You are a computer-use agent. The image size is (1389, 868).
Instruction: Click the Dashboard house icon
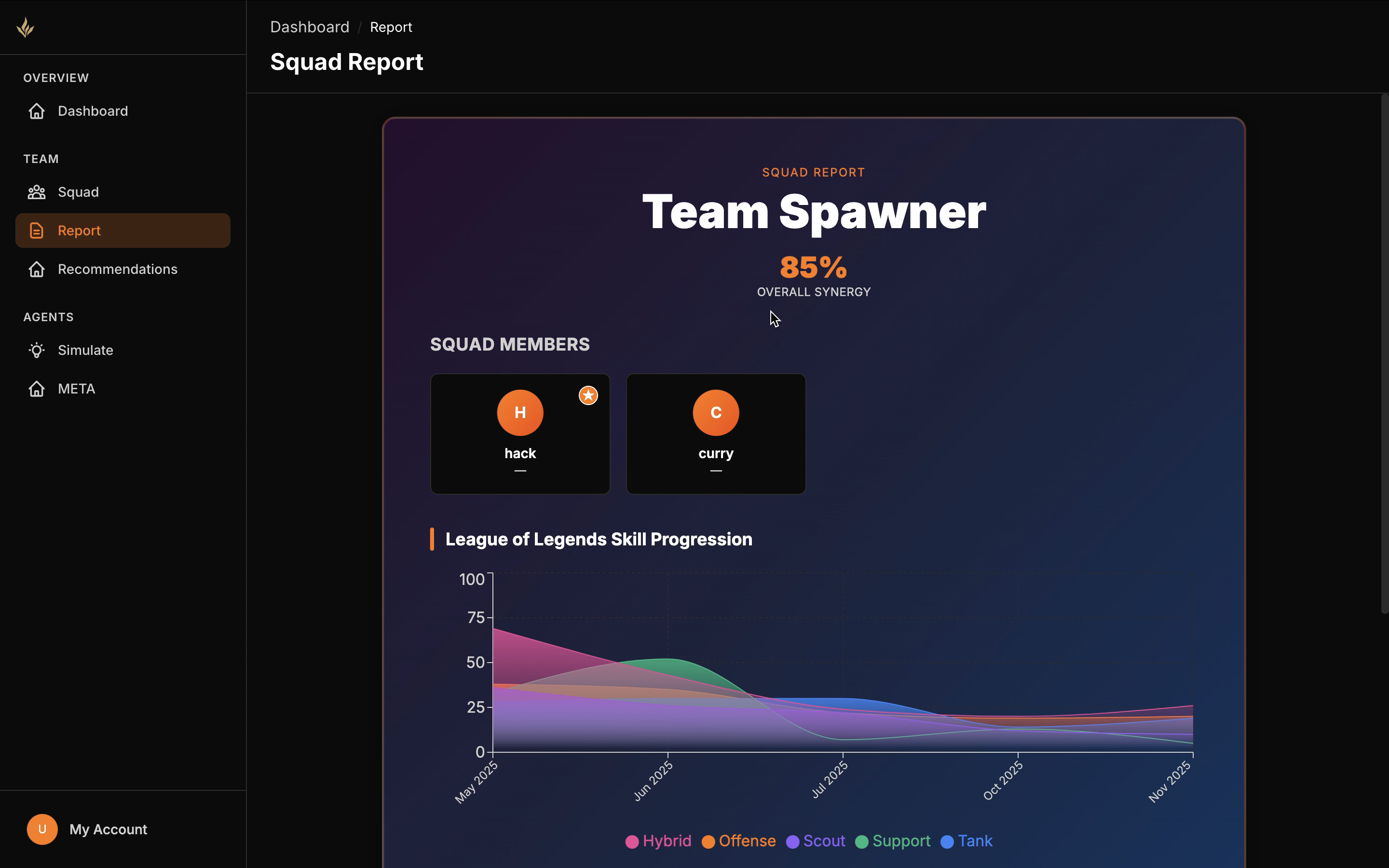coord(37,111)
